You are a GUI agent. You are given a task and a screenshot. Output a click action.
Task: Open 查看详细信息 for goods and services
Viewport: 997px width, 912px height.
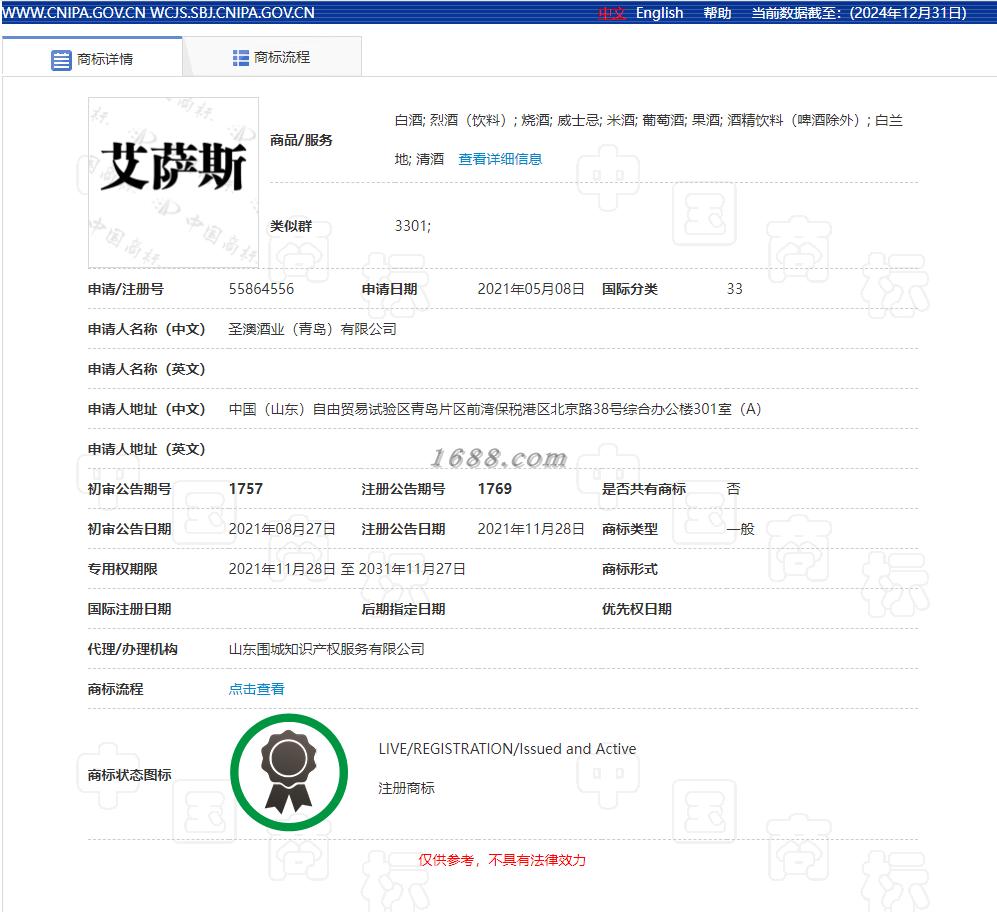click(x=500, y=159)
